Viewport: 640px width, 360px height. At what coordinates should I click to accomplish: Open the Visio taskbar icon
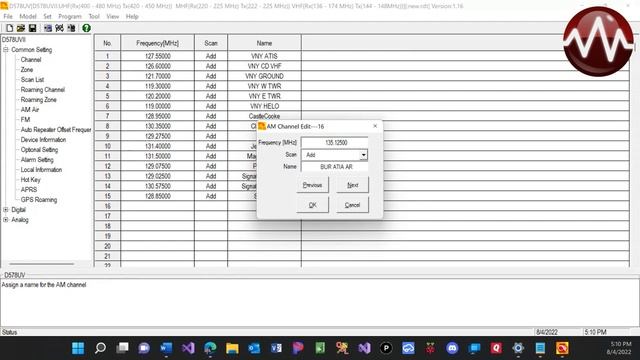[x=276, y=348]
